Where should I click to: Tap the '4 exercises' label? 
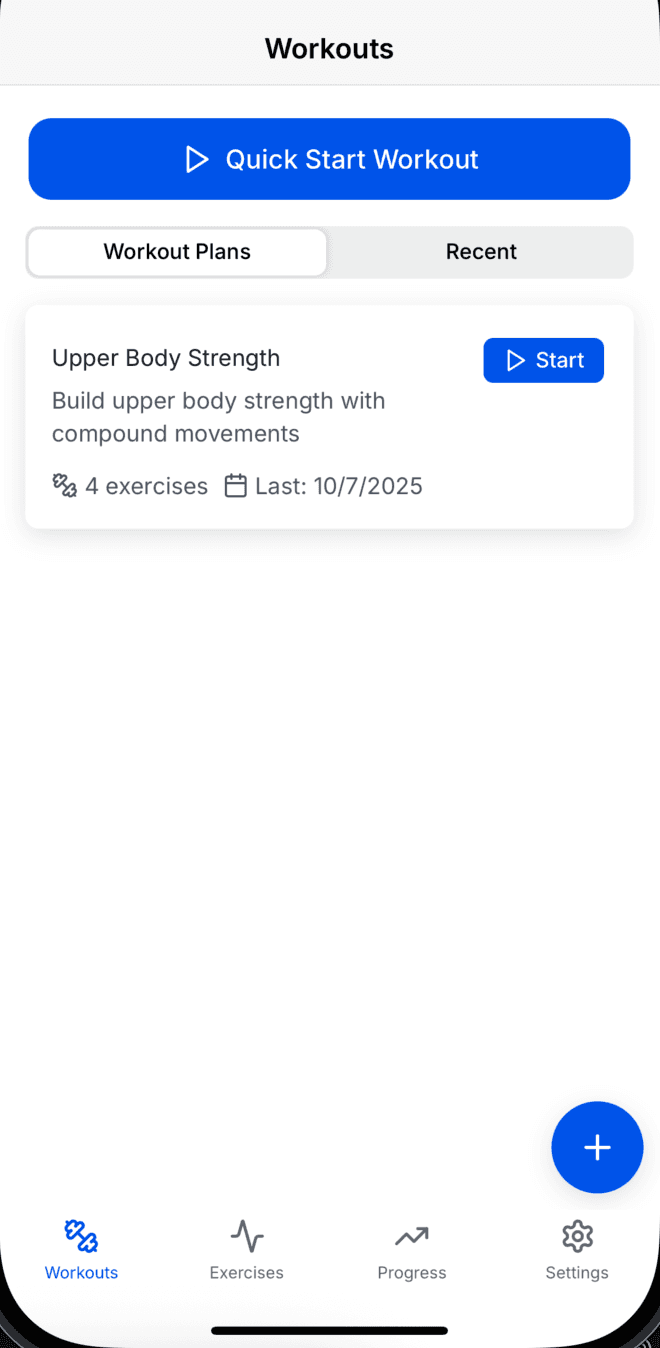tap(146, 485)
